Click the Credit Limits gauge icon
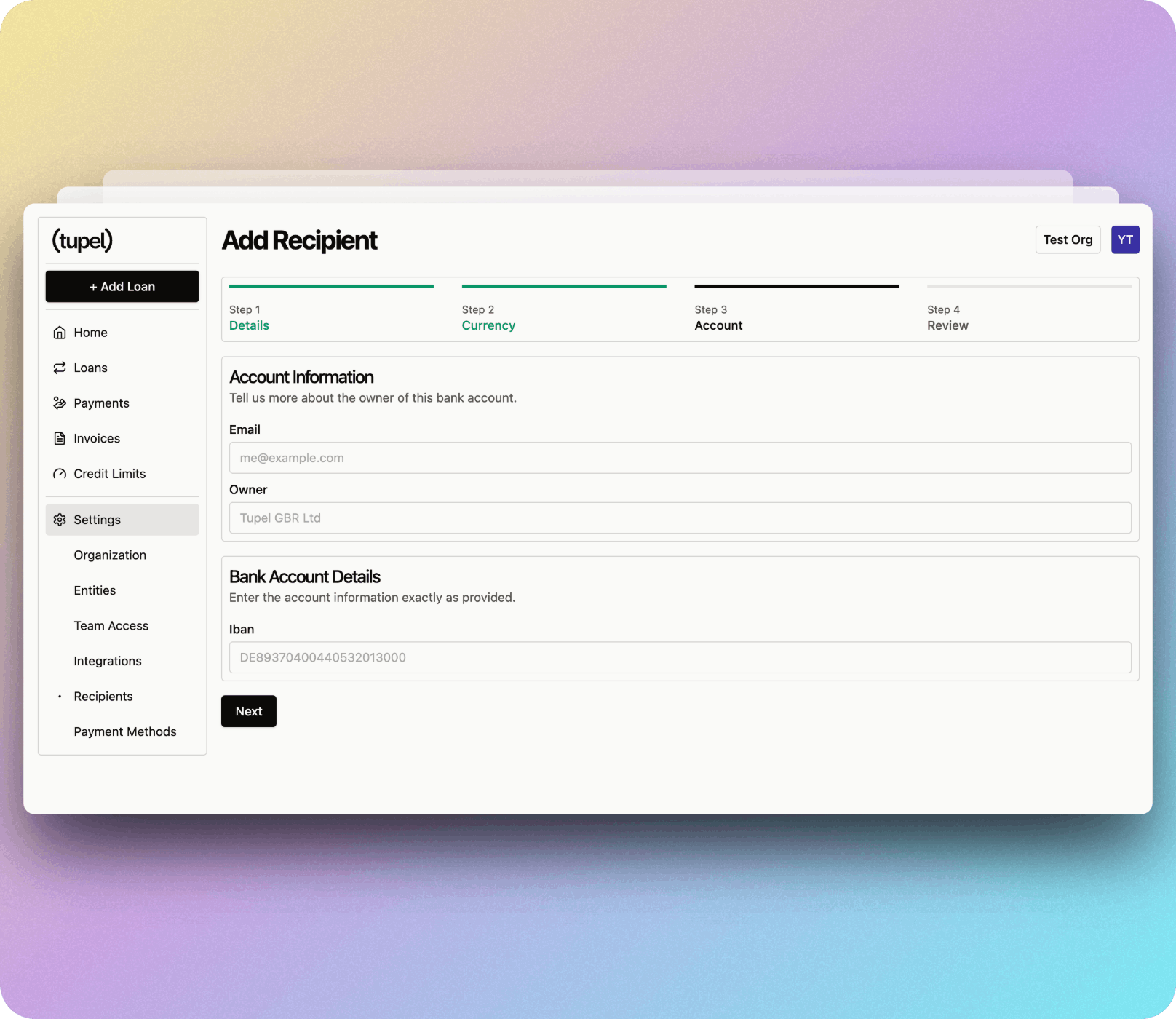This screenshot has height=1019, width=1176. 60,474
